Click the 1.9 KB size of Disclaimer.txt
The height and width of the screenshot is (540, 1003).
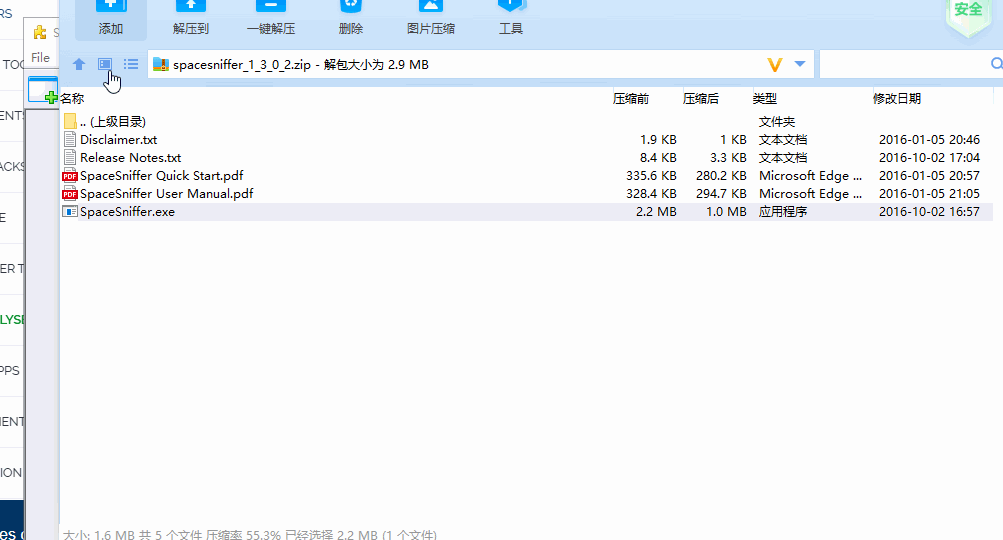[658, 139]
